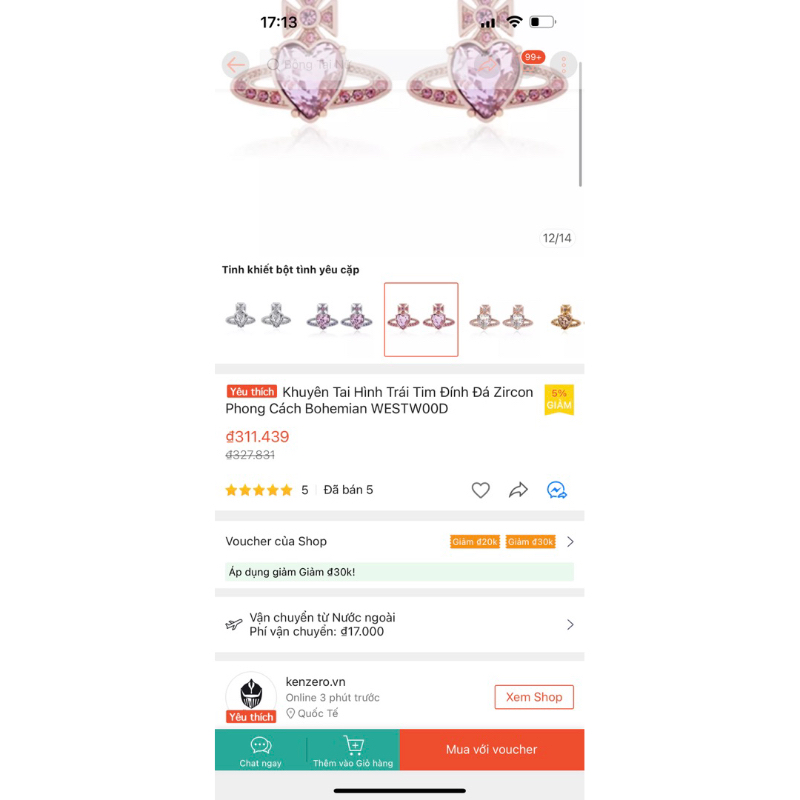
Task: Choose the rose gold clear-stone variant
Action: 502,317
